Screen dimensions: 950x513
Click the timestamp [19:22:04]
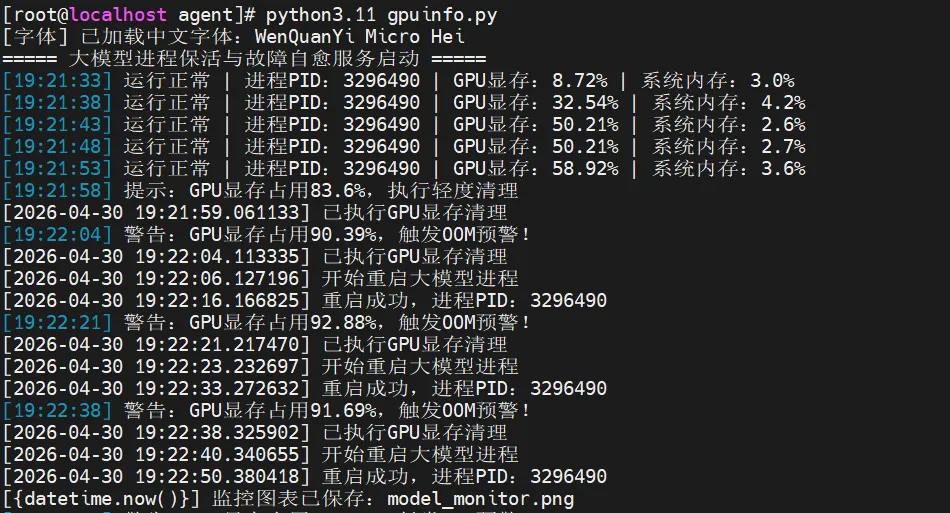coord(58,234)
